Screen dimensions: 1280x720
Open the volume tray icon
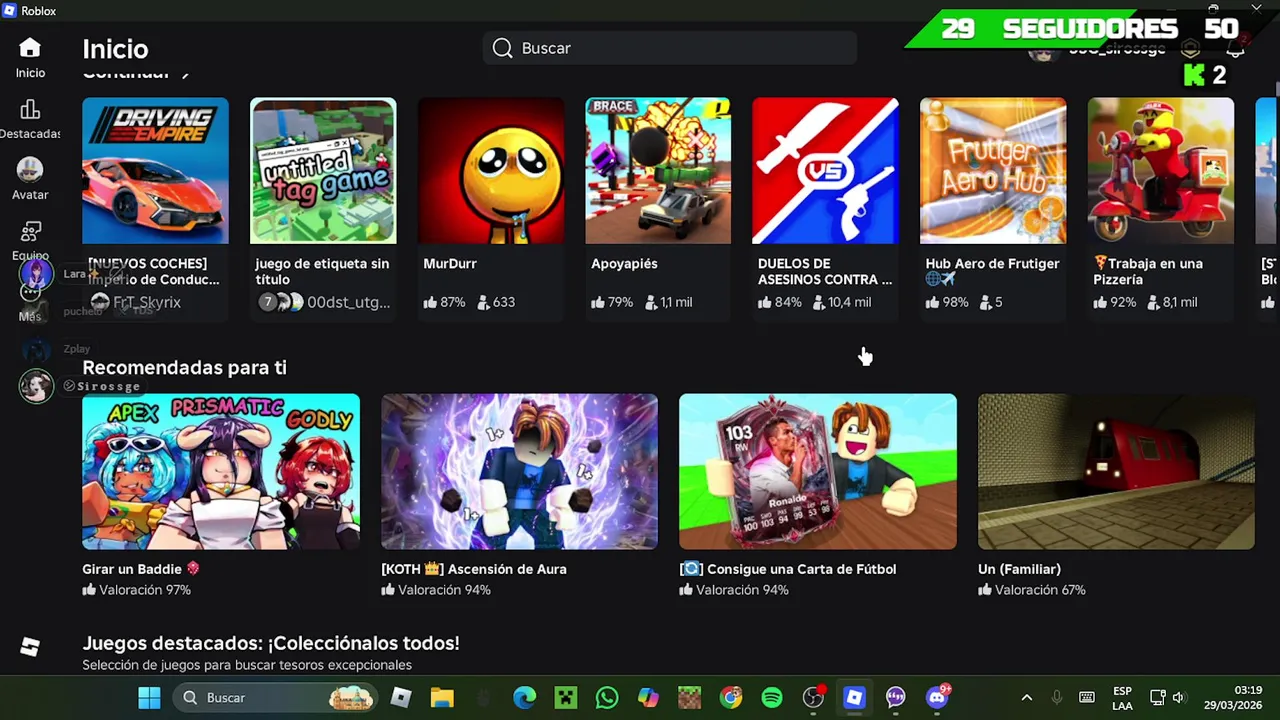click(x=1178, y=698)
